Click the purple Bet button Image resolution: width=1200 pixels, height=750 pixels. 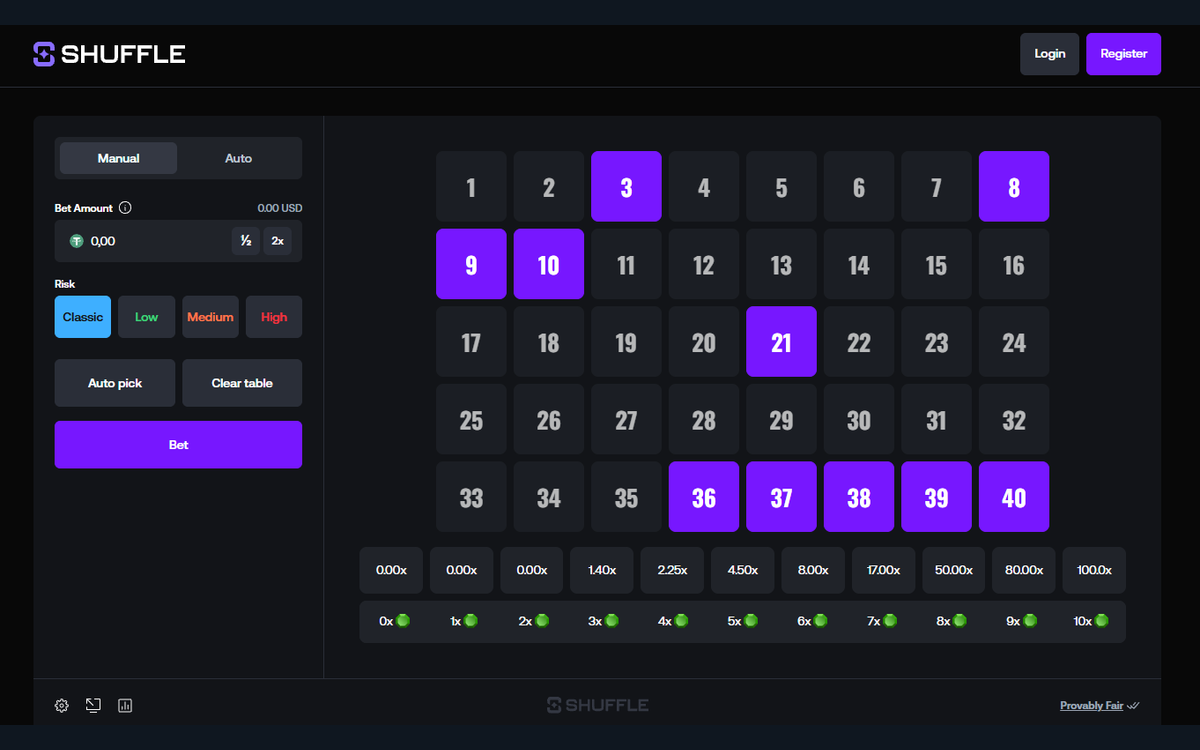(178, 444)
